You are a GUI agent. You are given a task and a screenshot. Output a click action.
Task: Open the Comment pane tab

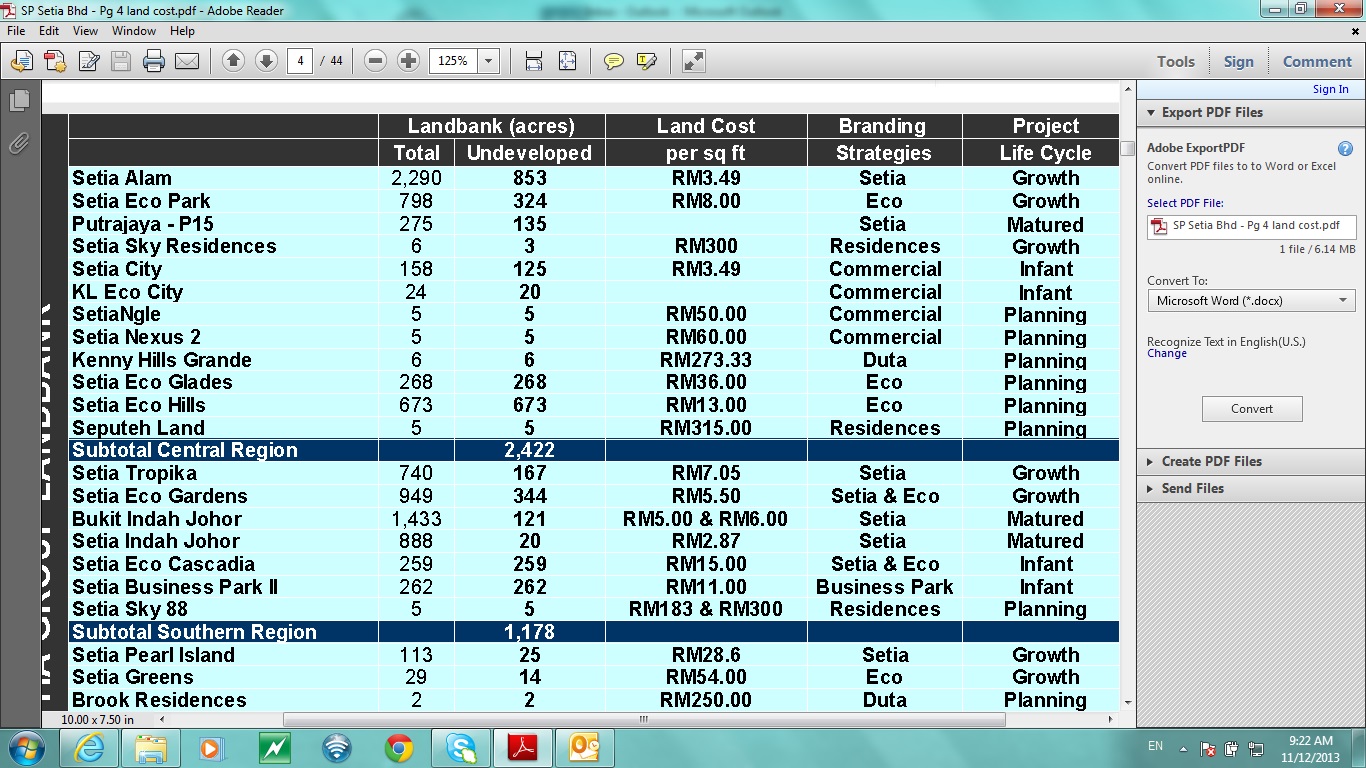click(x=1317, y=62)
